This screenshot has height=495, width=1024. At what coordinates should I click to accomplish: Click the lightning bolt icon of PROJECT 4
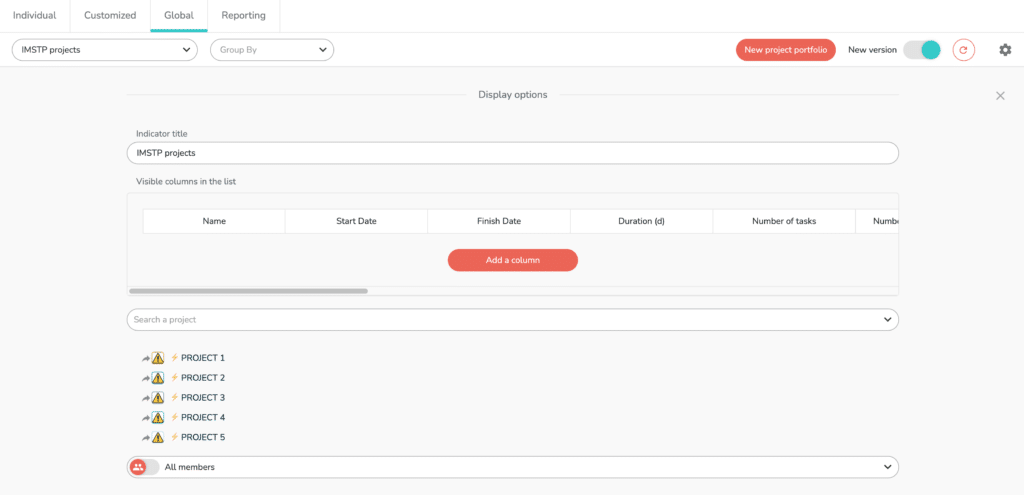(174, 417)
